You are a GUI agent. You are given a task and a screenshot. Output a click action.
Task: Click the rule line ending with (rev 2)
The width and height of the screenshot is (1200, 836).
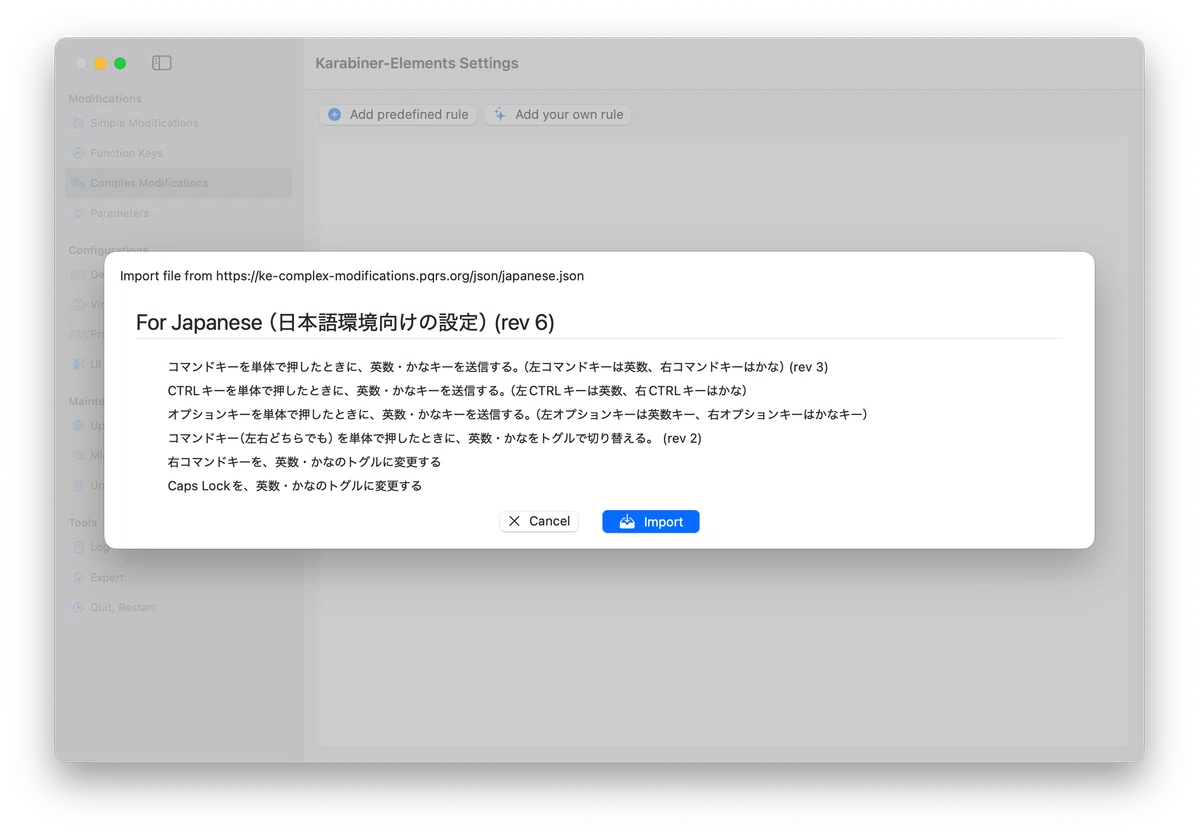435,438
